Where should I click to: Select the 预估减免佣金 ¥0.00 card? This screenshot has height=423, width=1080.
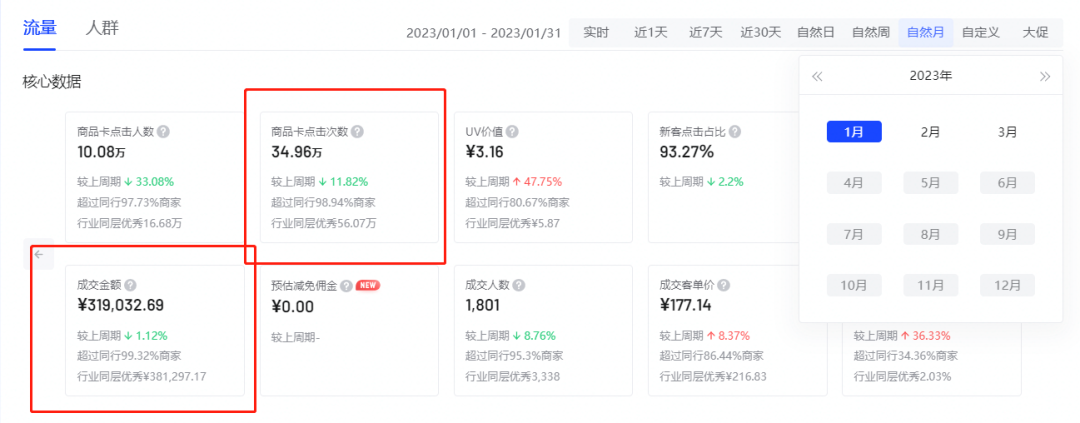pyautogui.click(x=349, y=331)
